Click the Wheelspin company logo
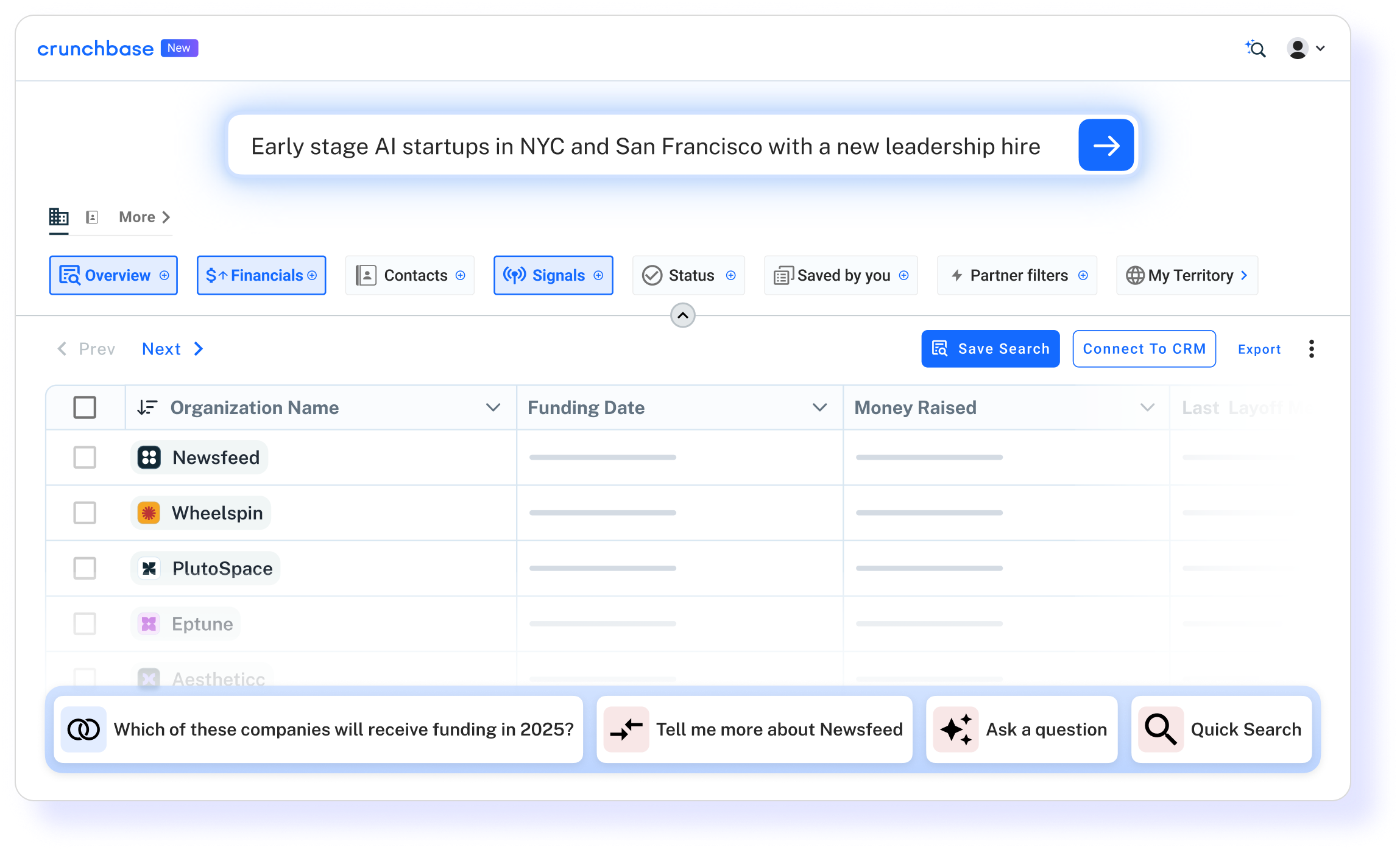Image resolution: width=1400 pixels, height=850 pixels. (149, 513)
